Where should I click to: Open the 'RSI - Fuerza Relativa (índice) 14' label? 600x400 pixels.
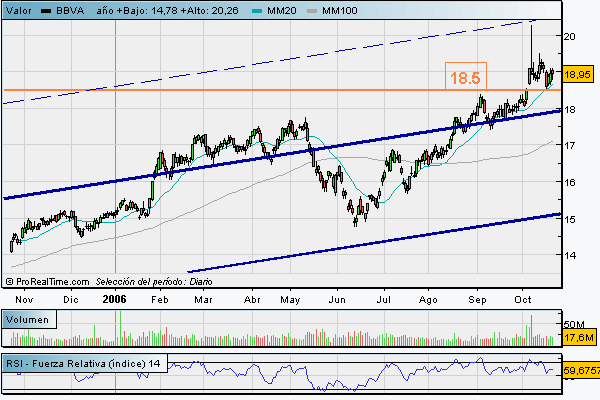pos(85,363)
